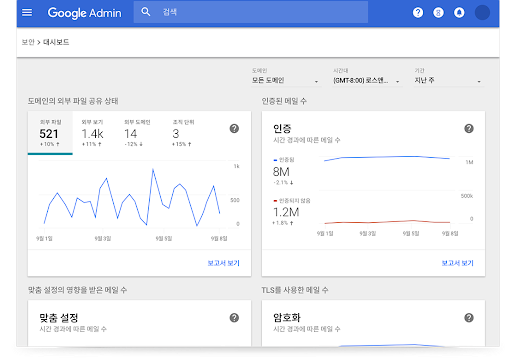
Task: Click the search magnifier icon
Action: (146, 12)
